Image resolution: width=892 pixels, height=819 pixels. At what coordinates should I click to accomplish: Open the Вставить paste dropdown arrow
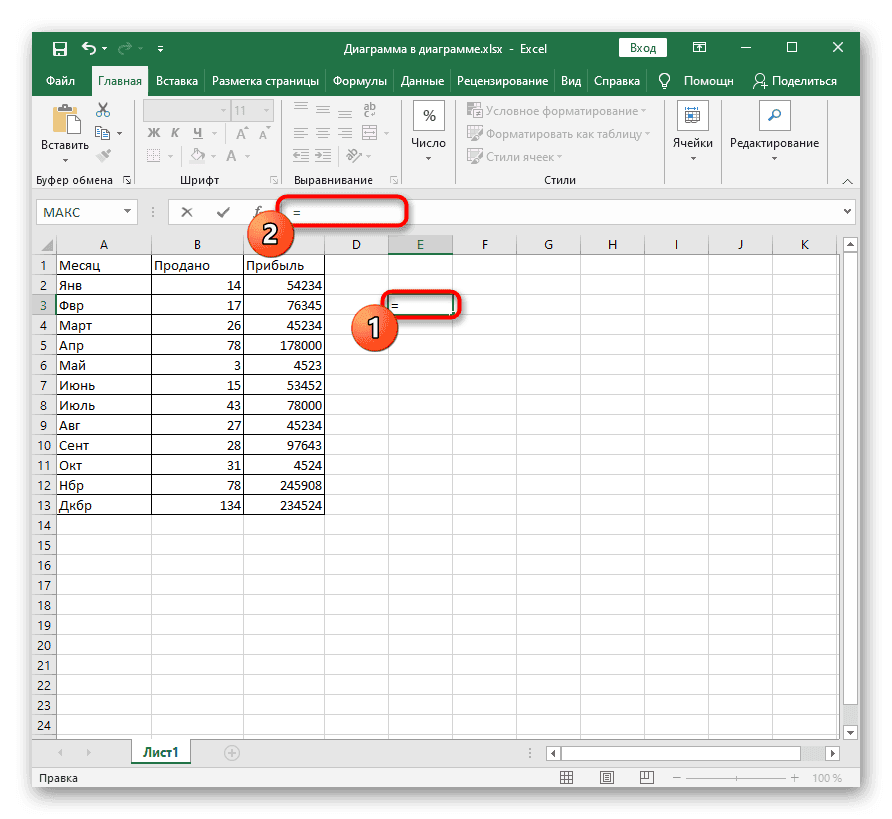[64, 160]
